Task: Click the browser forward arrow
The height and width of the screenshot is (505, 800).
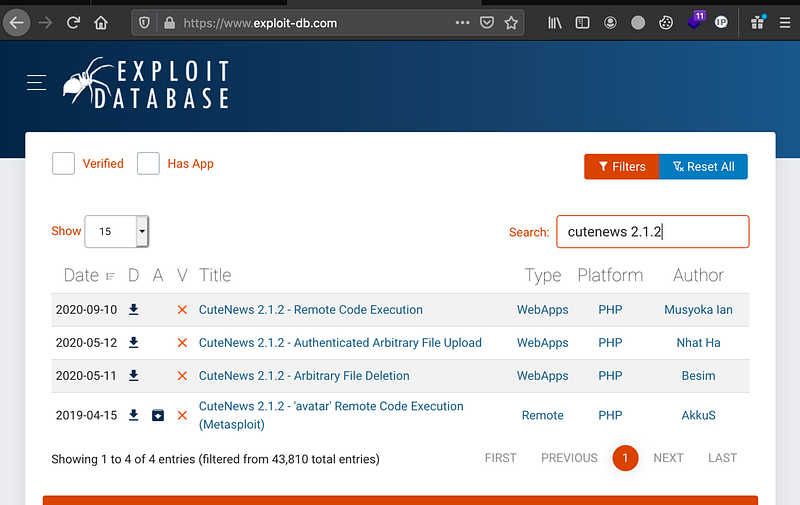Action: point(45,23)
